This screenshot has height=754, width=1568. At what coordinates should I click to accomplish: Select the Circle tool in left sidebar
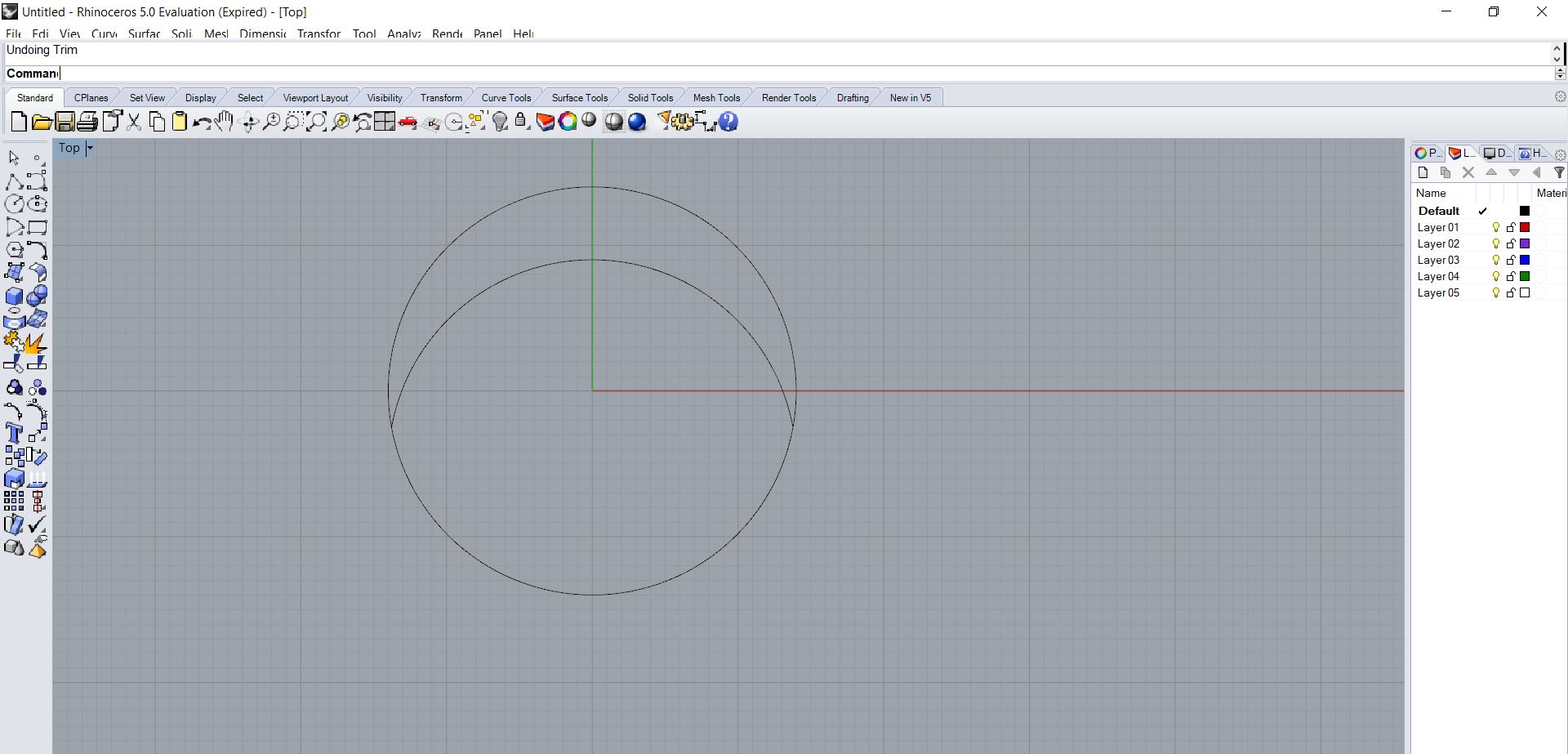pos(14,204)
